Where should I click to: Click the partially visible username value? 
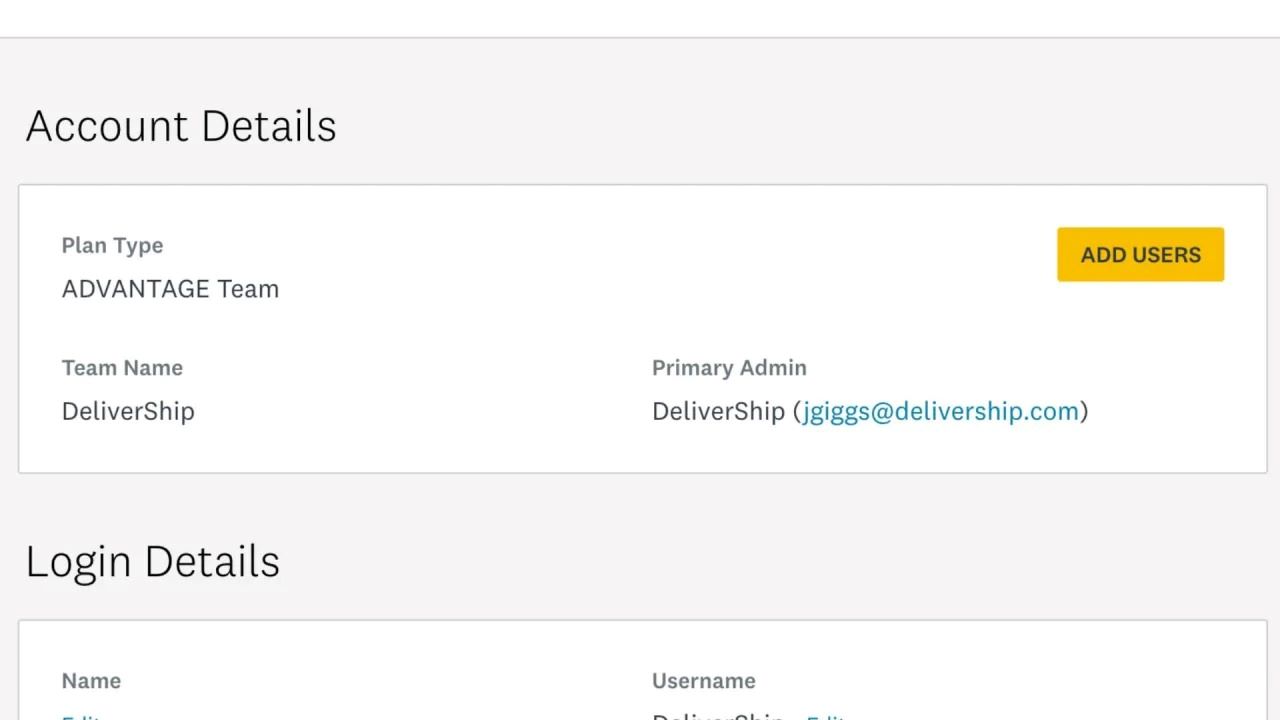click(x=718, y=717)
